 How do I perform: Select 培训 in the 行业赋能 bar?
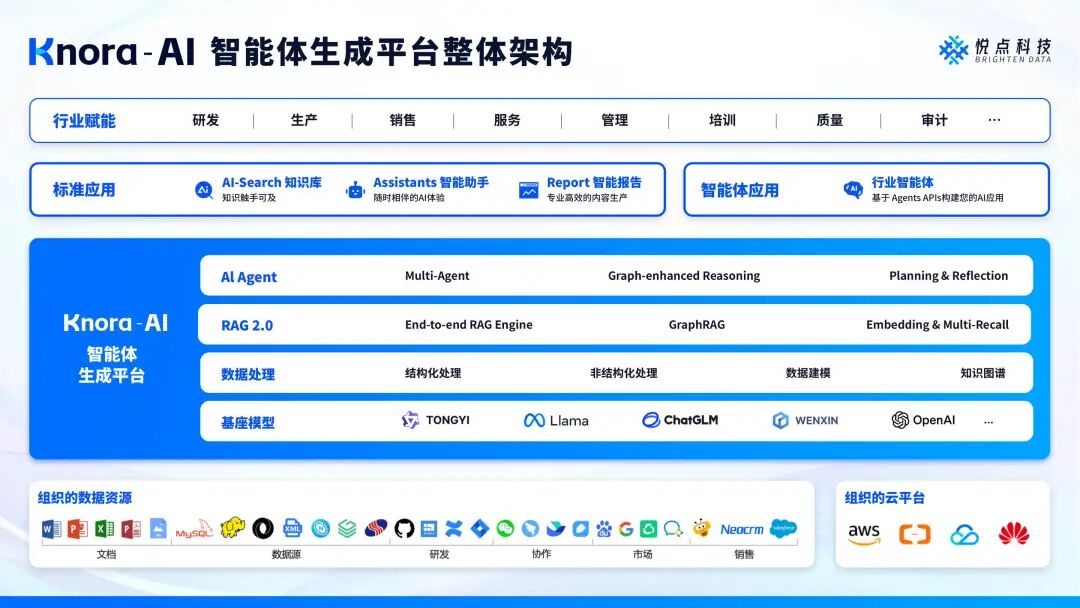[723, 120]
